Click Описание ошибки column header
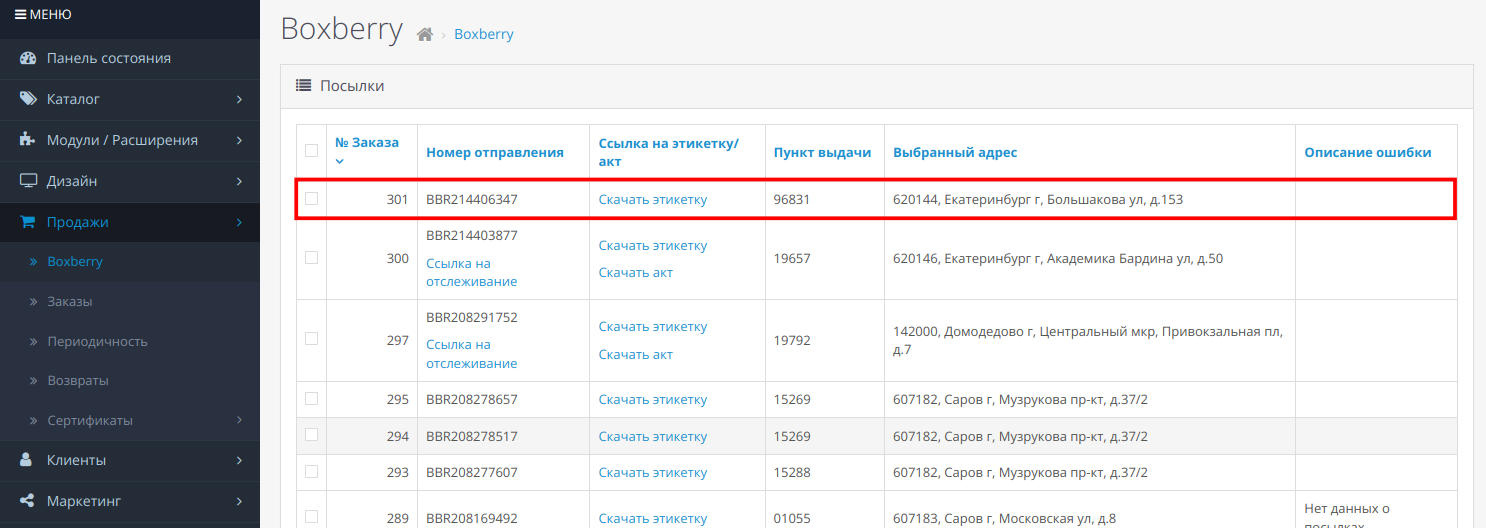This screenshot has height=528, width=1486. [1368, 152]
